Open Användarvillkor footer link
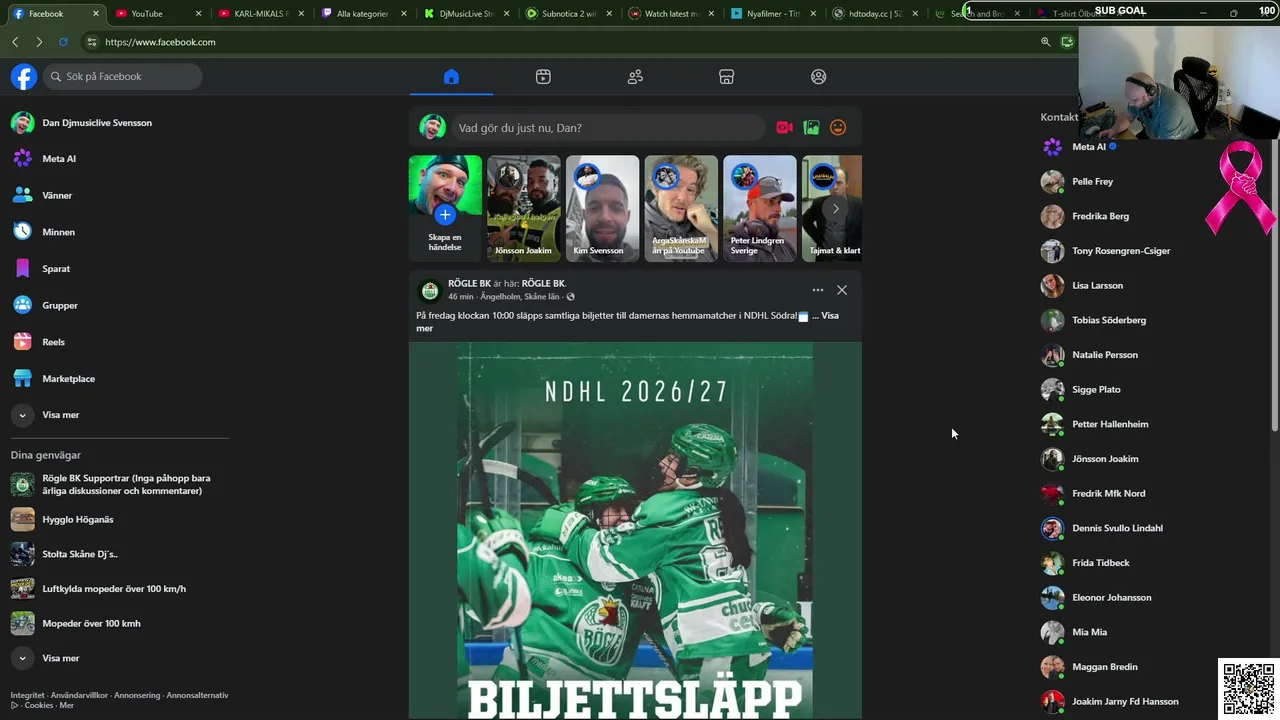The width and height of the screenshot is (1280, 720). 79,695
